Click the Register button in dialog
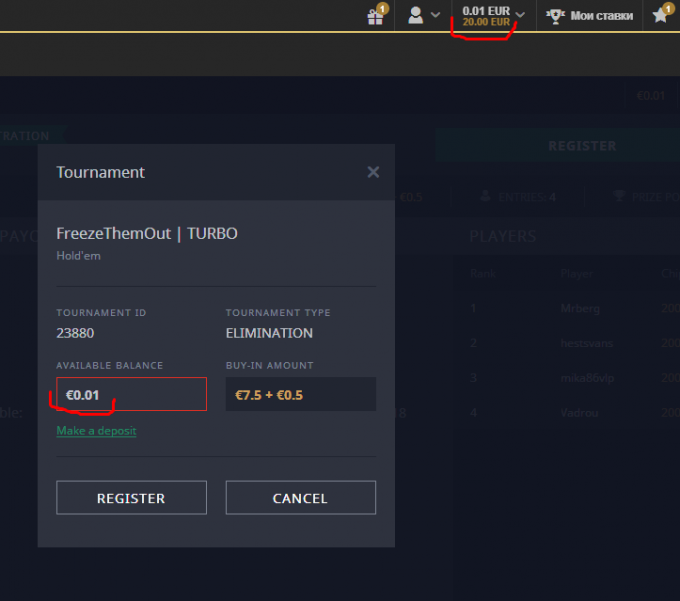Viewport: 680px width, 601px height. pos(131,498)
